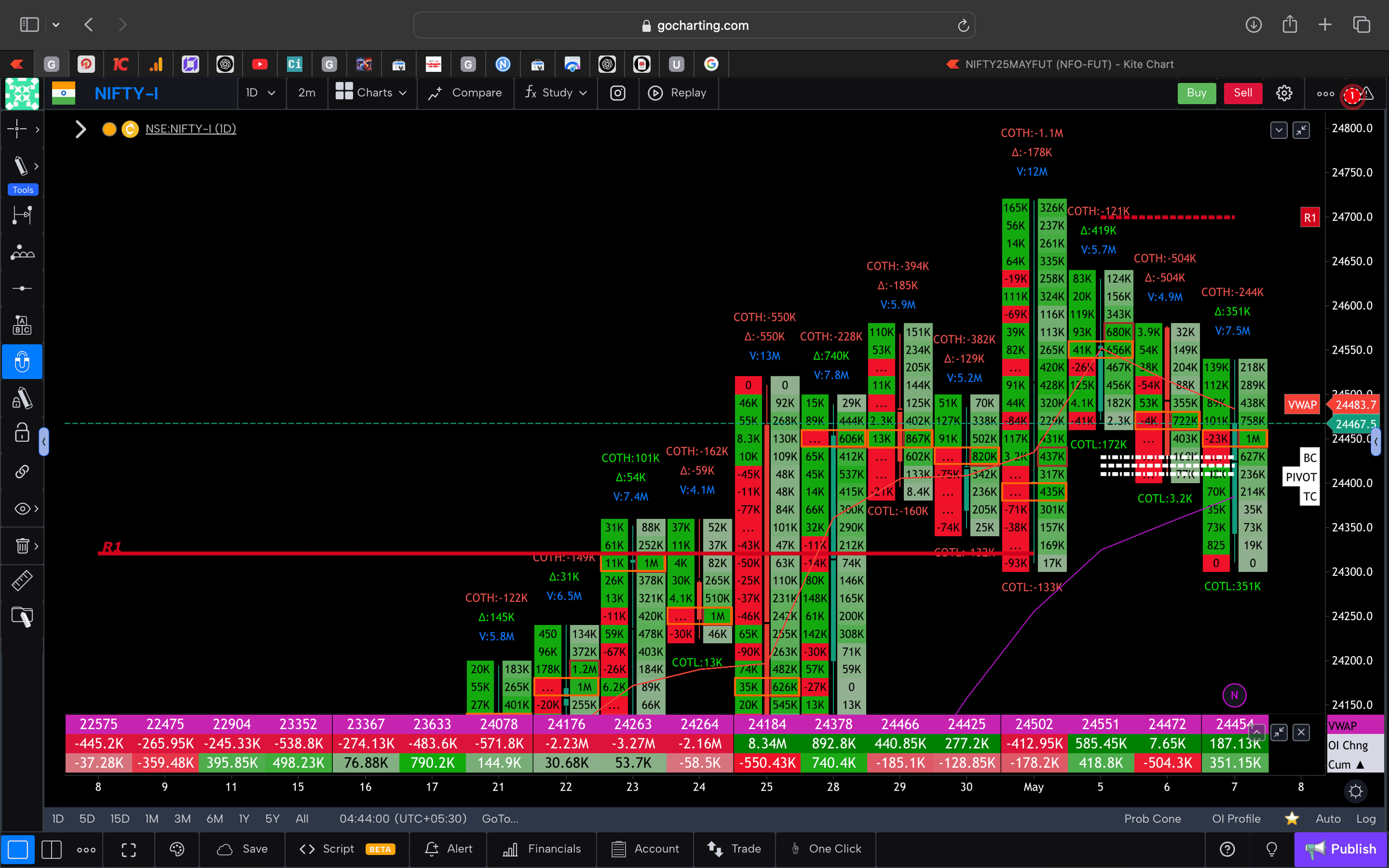Image resolution: width=1389 pixels, height=868 pixels.
Task: Expand the Charts layout dropdown
Action: tap(372, 92)
